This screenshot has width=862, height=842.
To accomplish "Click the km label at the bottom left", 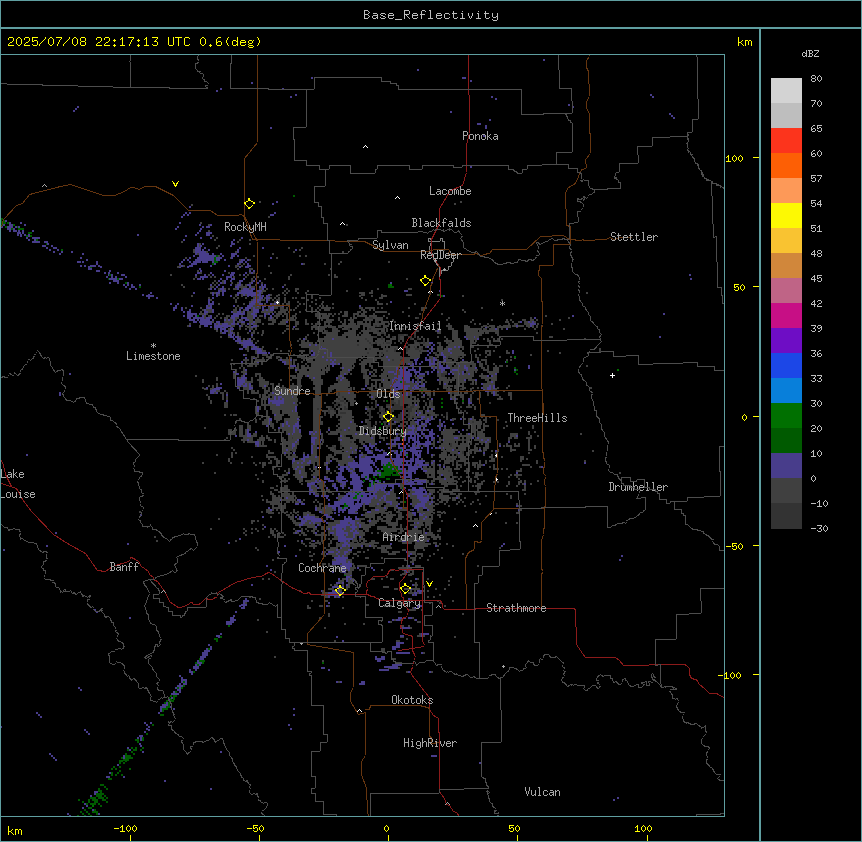I will (15, 831).
